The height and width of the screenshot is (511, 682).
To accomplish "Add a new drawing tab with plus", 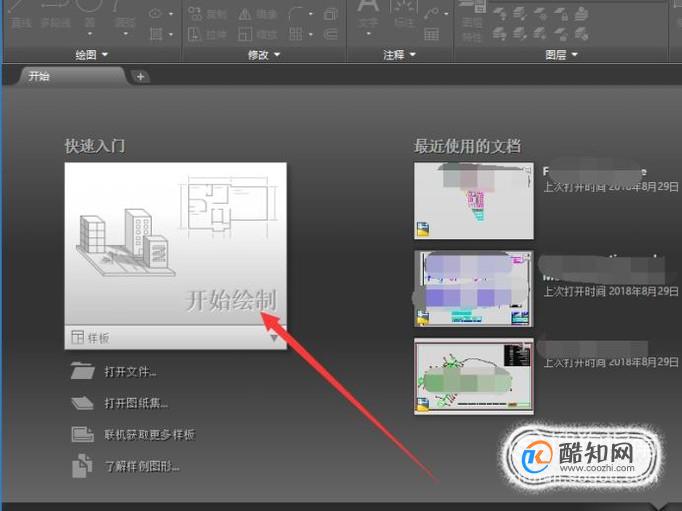I will click(x=140, y=77).
